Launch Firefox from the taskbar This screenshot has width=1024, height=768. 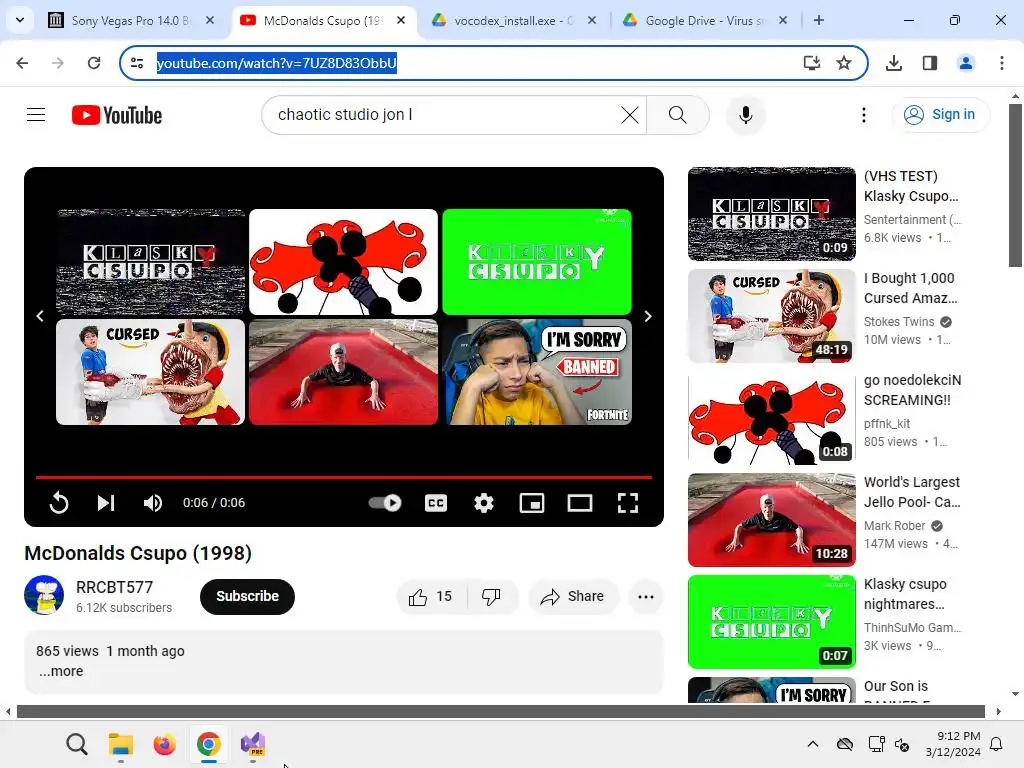(165, 744)
